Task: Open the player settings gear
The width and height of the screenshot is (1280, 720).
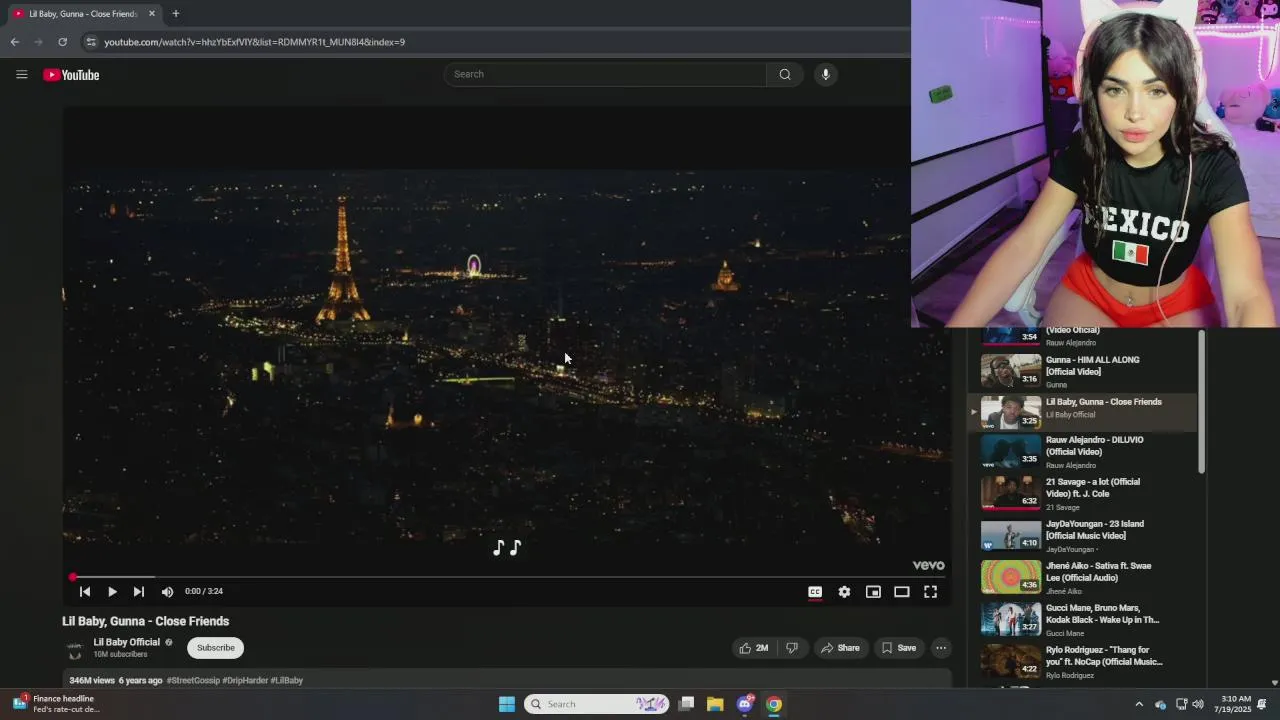Action: (844, 592)
